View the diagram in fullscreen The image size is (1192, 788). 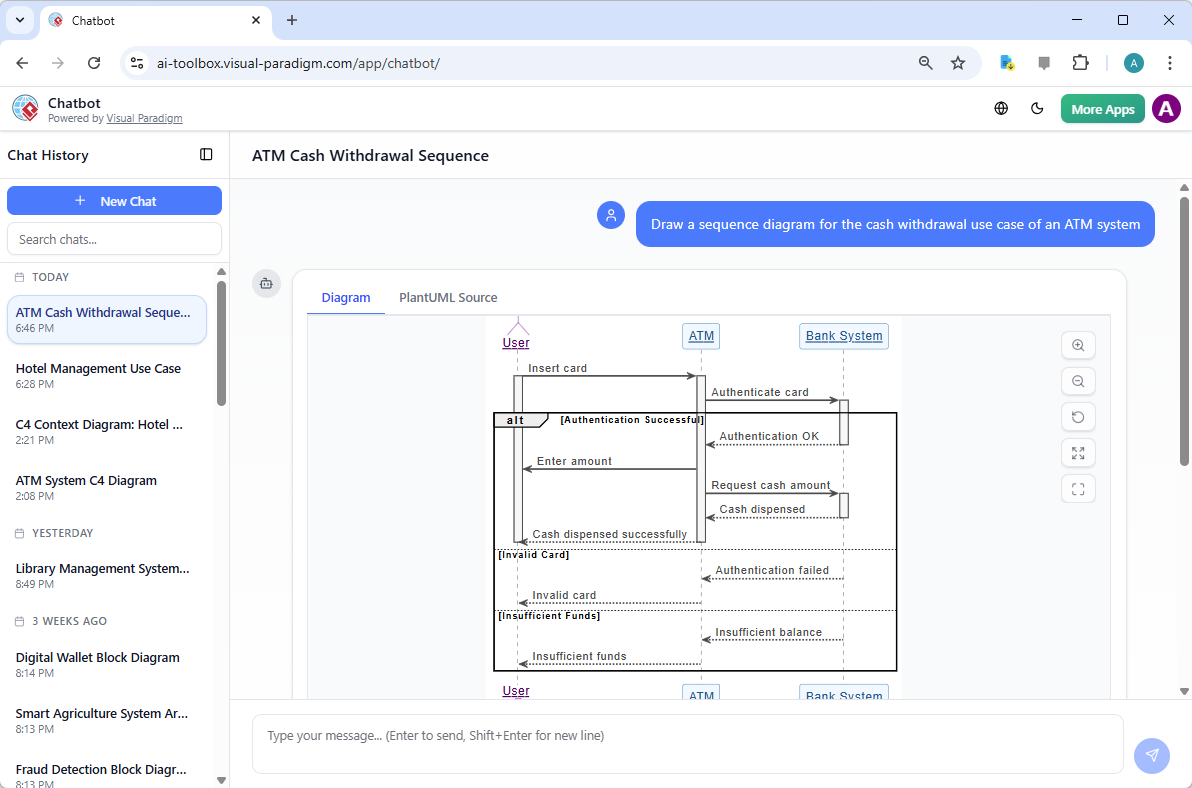point(1078,453)
